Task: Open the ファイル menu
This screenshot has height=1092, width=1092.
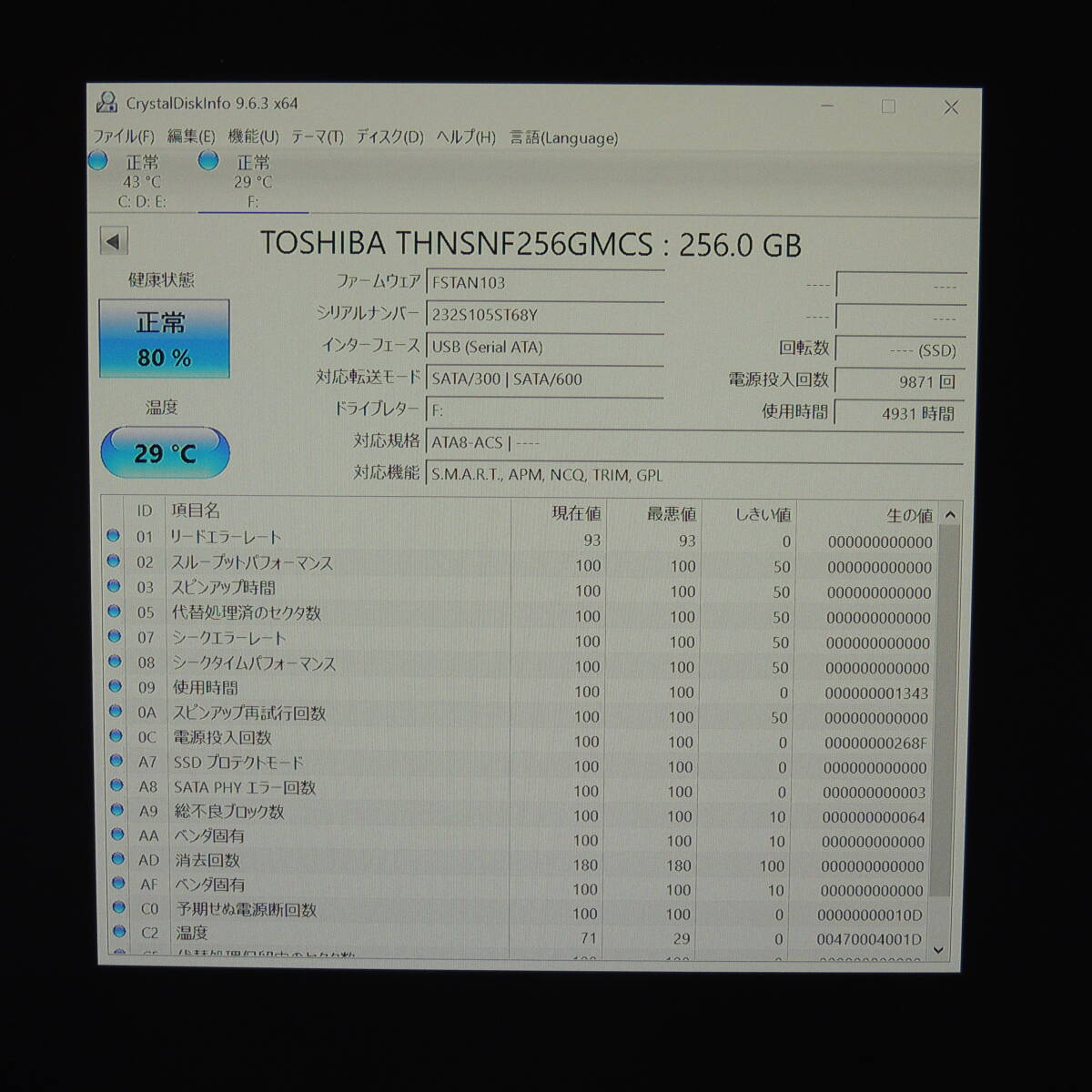Action: coord(124,137)
